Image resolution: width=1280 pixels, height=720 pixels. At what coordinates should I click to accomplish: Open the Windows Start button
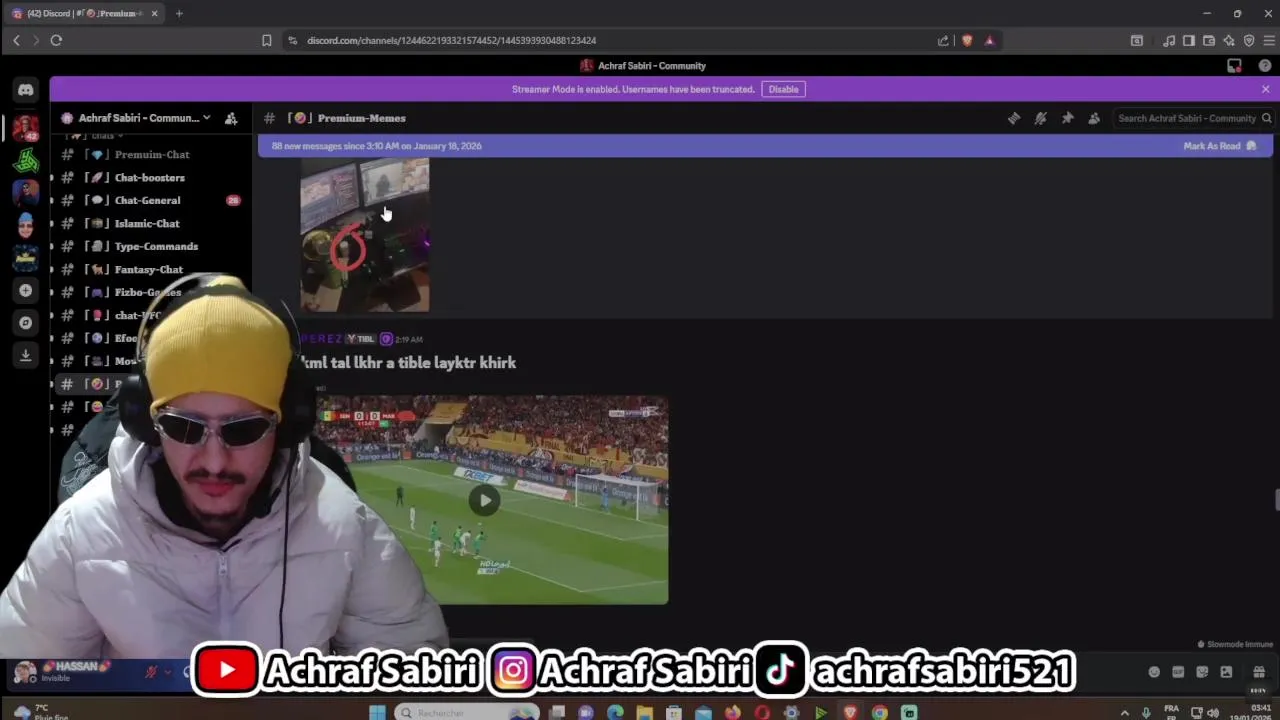[x=377, y=713]
